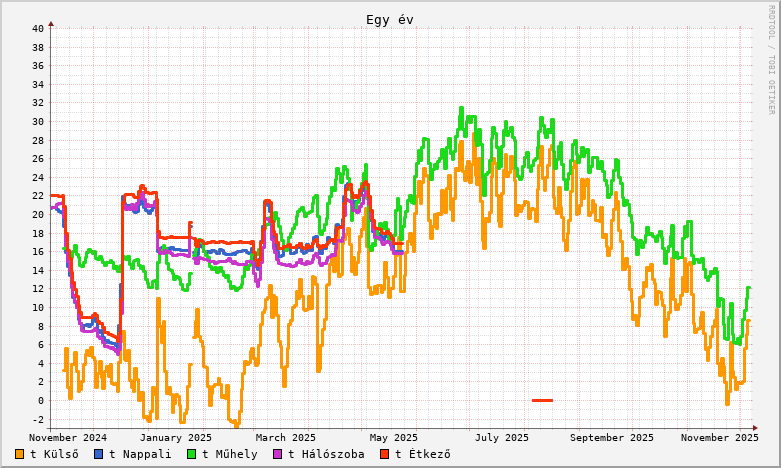Click the "November 2024" x-axis label

click(x=68, y=437)
